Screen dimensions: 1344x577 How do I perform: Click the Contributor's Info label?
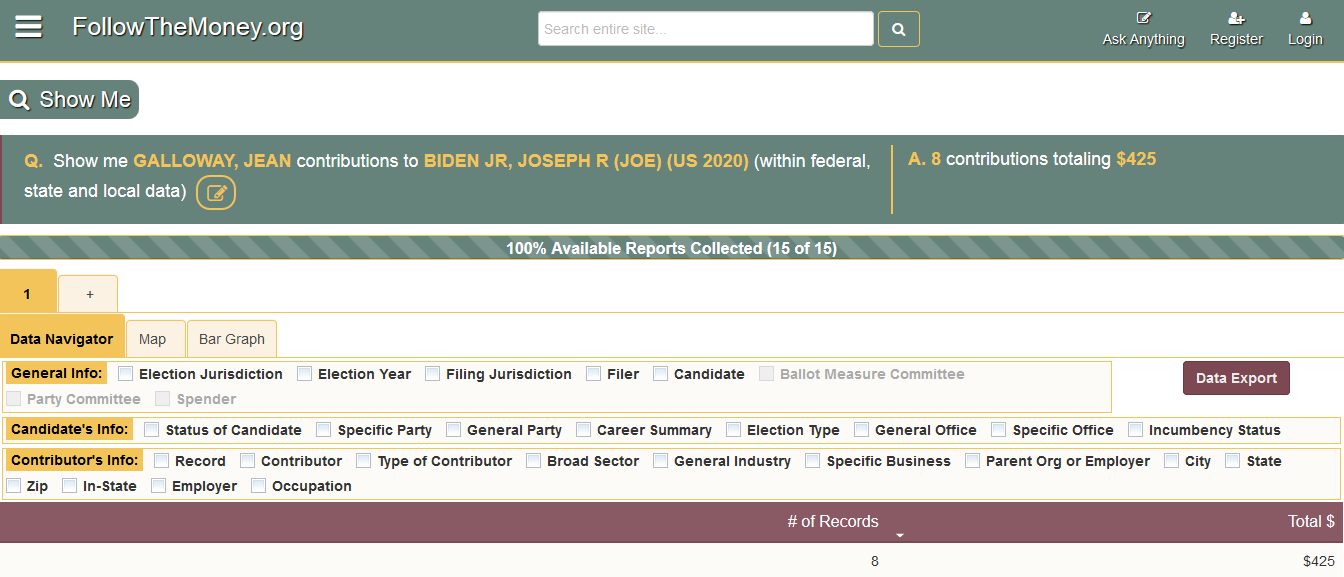[74, 460]
